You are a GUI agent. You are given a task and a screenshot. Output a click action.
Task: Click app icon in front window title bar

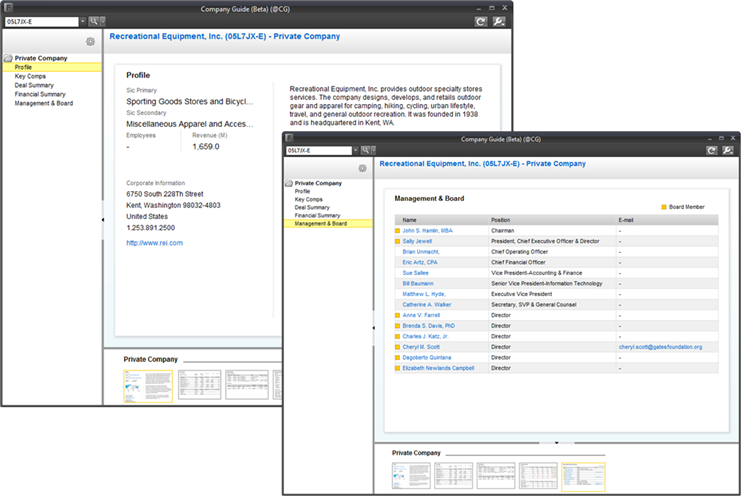289,138
